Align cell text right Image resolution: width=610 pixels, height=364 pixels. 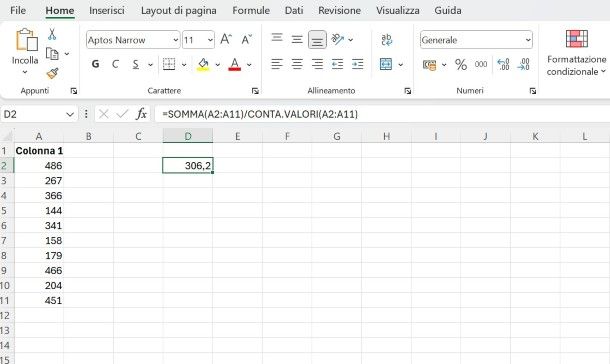[x=317, y=64]
